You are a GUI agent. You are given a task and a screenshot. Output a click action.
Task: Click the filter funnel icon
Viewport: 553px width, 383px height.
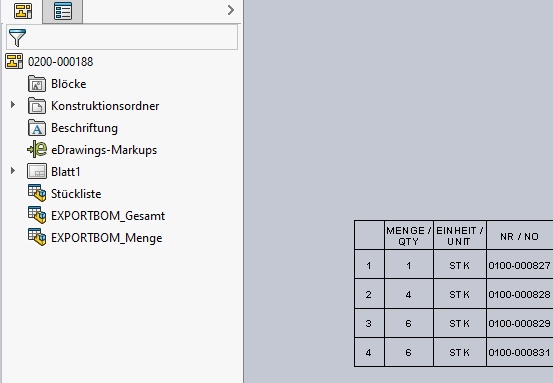[x=17, y=38]
